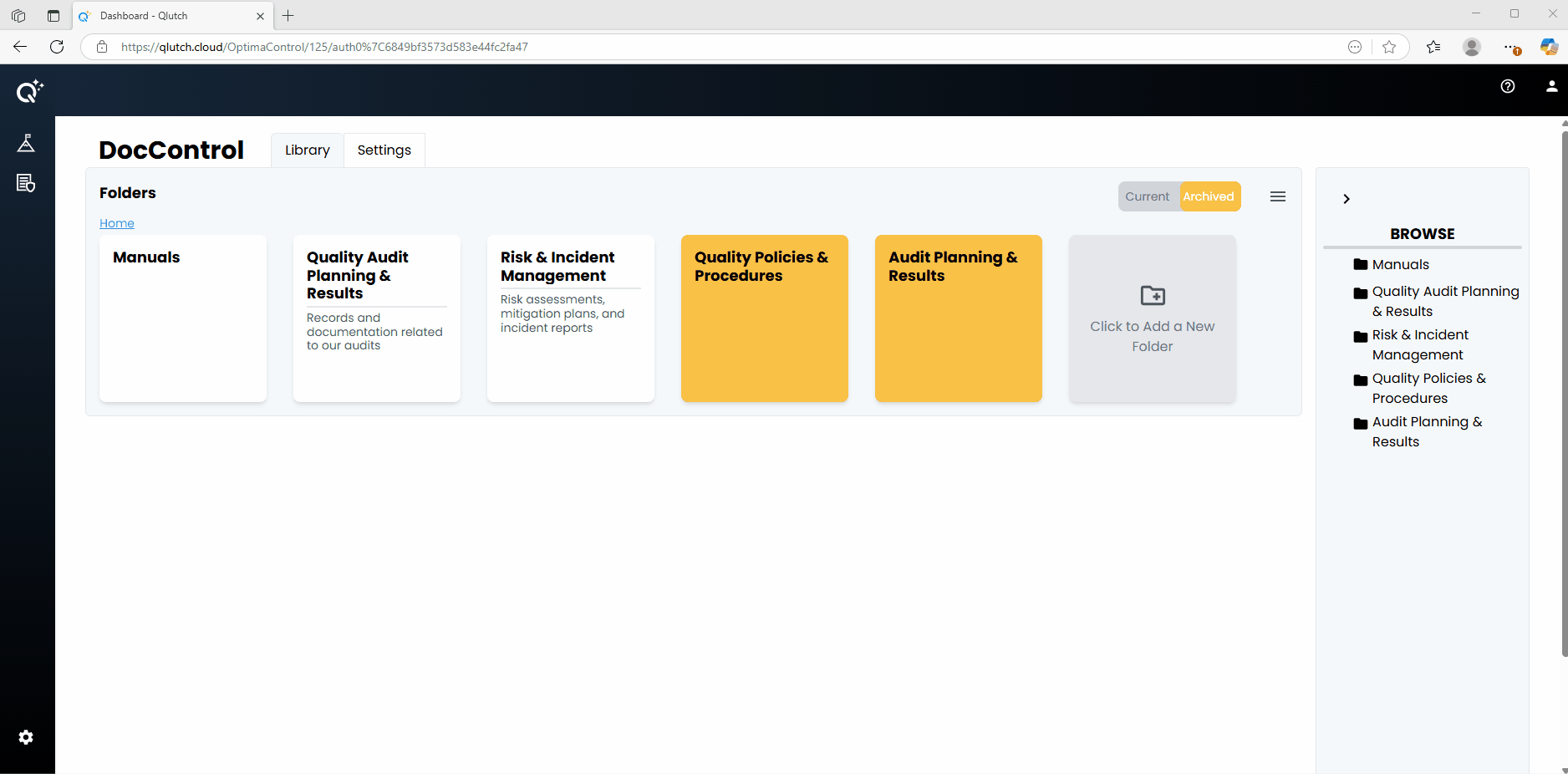Click the add new folder icon
Screen dimensions: 1568x774
1152,296
